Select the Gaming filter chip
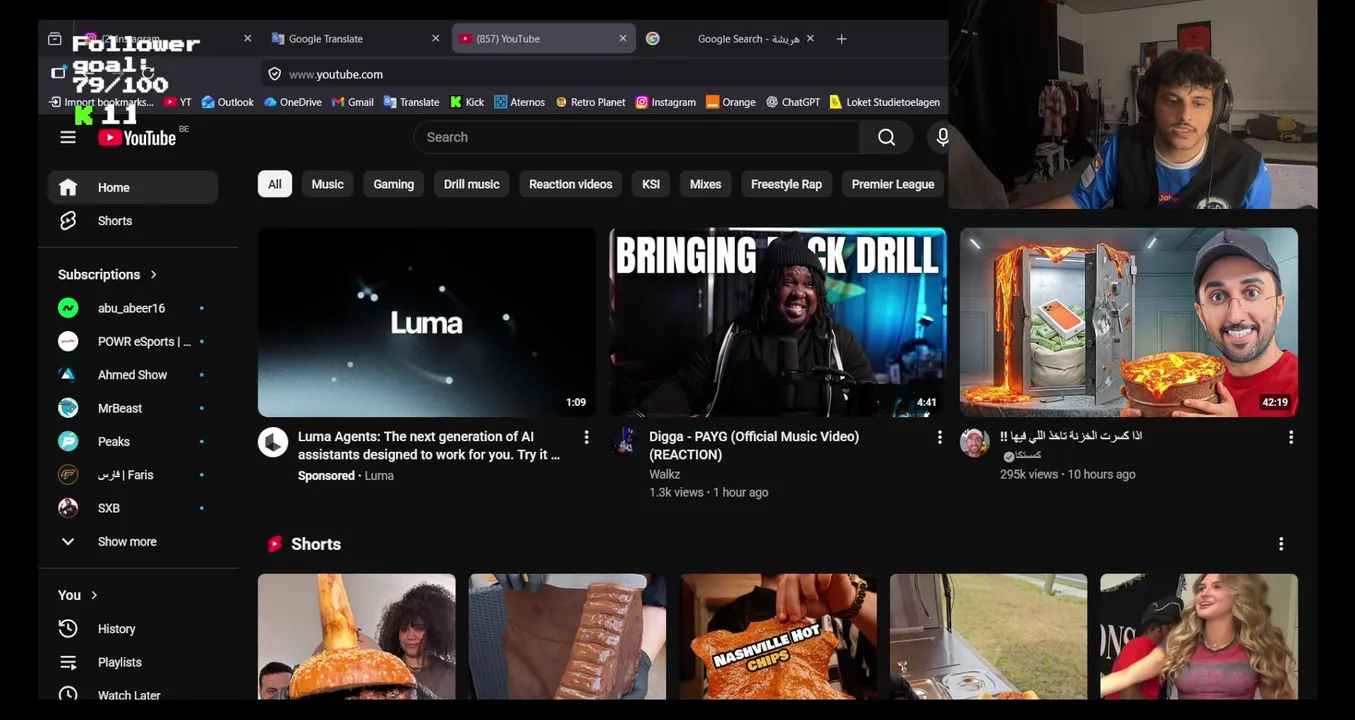 394,184
